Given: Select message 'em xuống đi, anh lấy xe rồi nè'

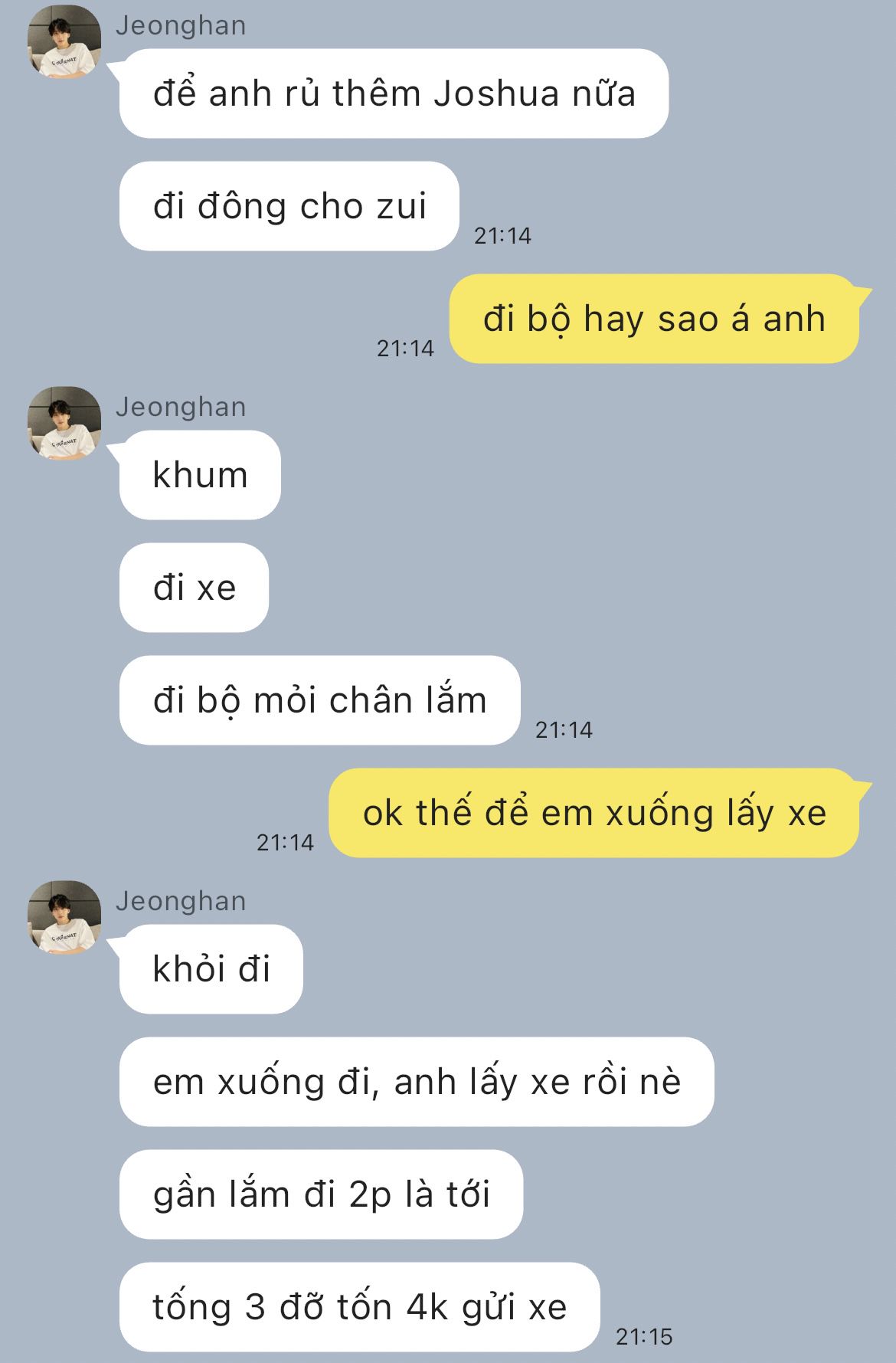Looking at the screenshot, I should tap(417, 1082).
